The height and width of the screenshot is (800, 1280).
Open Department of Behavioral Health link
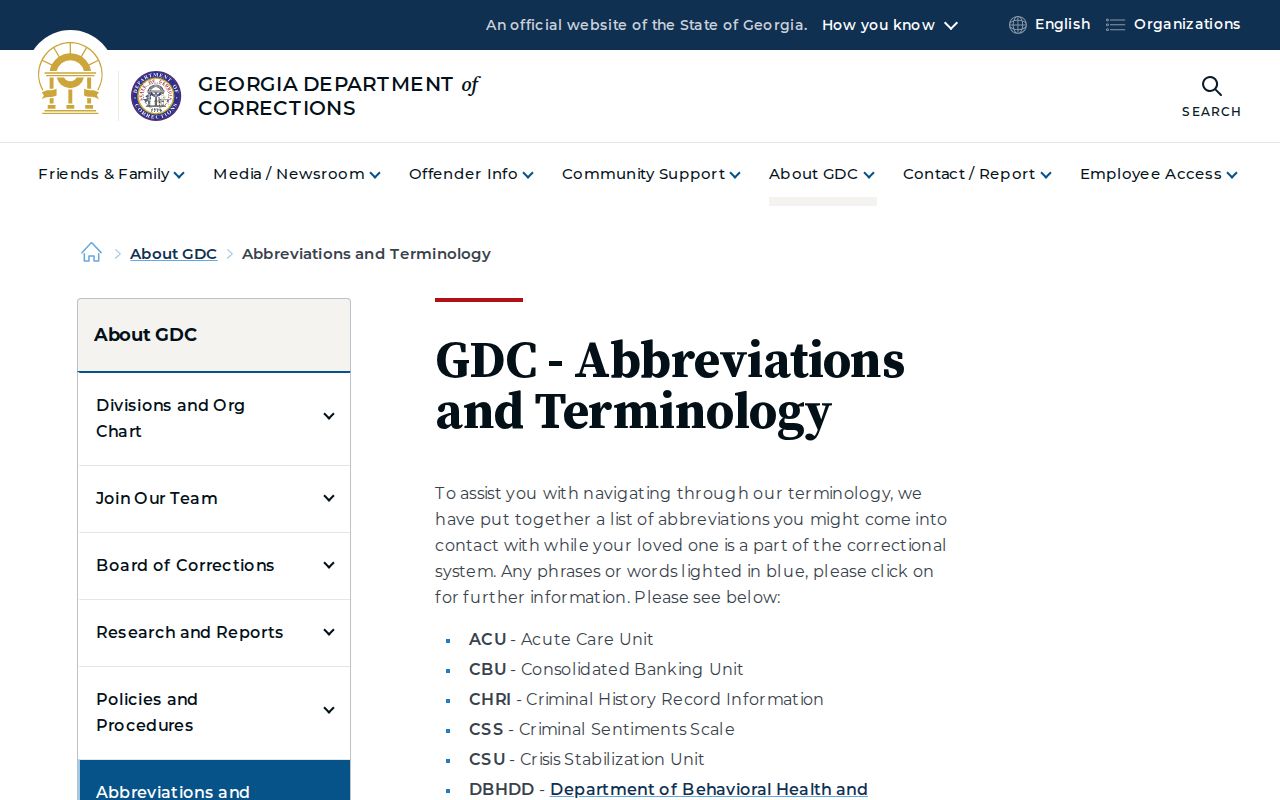click(x=708, y=789)
